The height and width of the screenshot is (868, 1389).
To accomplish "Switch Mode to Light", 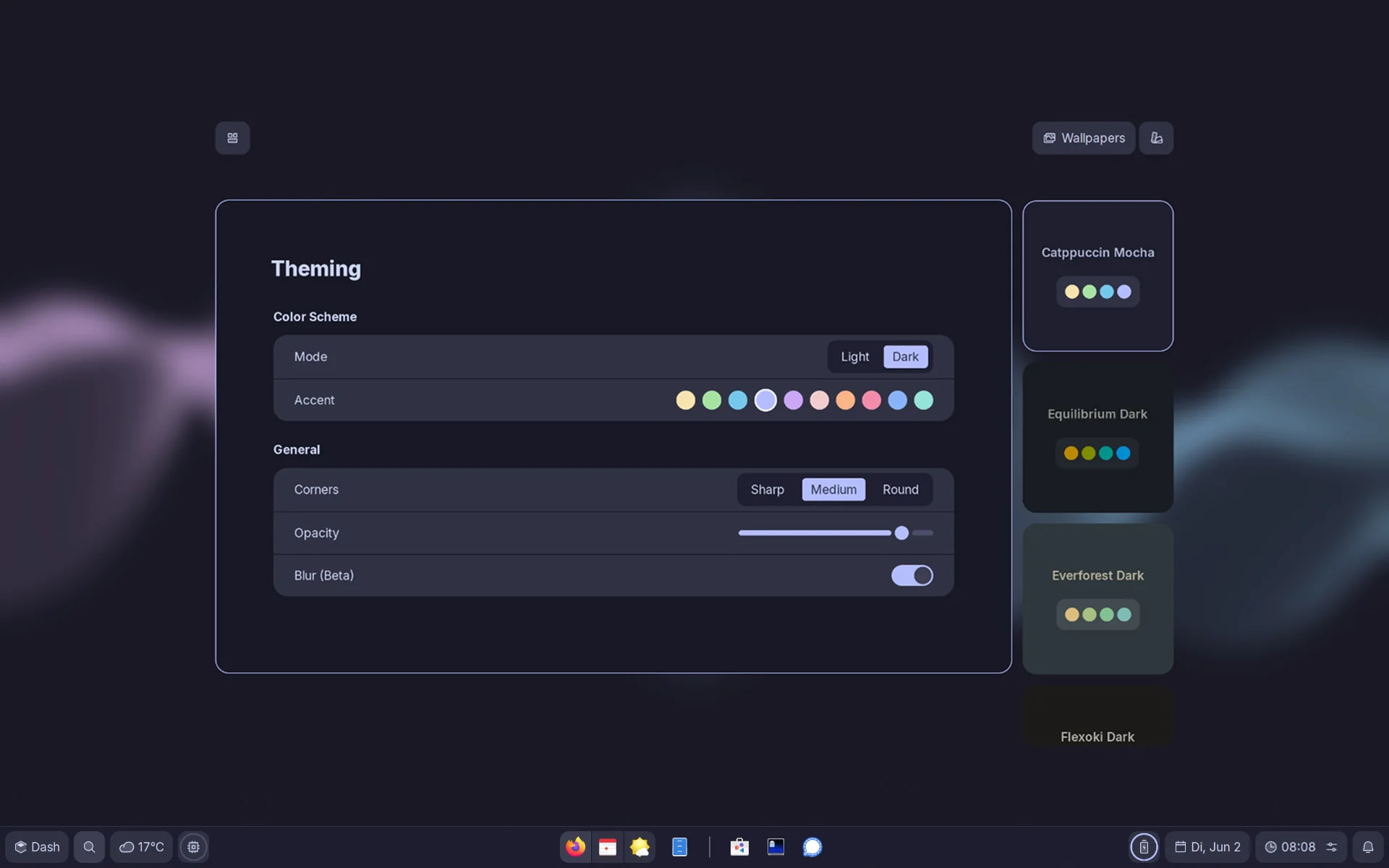I will point(854,357).
